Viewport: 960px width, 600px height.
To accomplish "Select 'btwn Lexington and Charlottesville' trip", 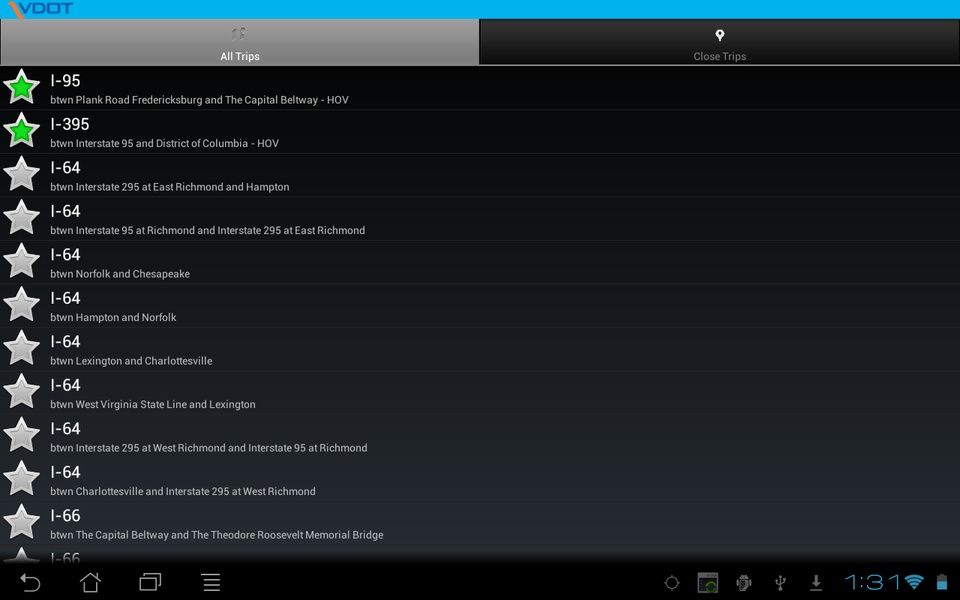I will click(x=480, y=349).
